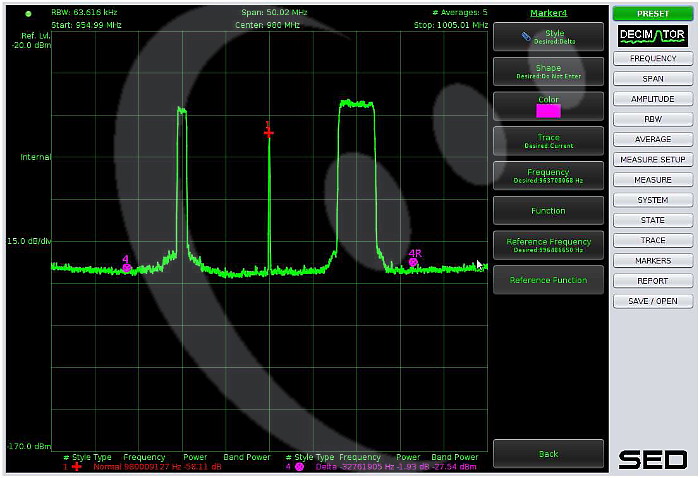Open the FREQUENCY menu

pos(652,58)
